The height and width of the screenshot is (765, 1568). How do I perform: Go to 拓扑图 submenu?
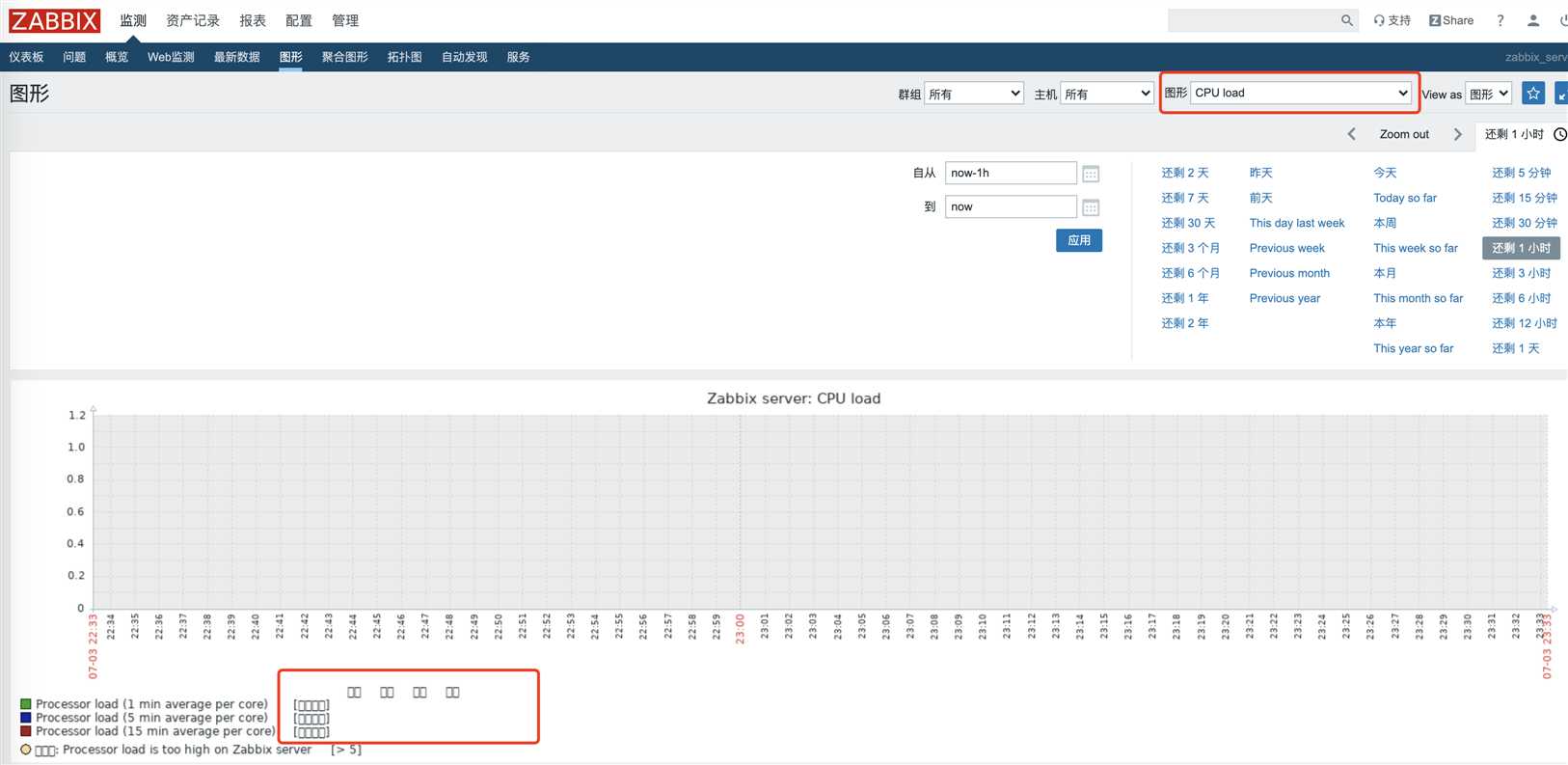coord(405,57)
